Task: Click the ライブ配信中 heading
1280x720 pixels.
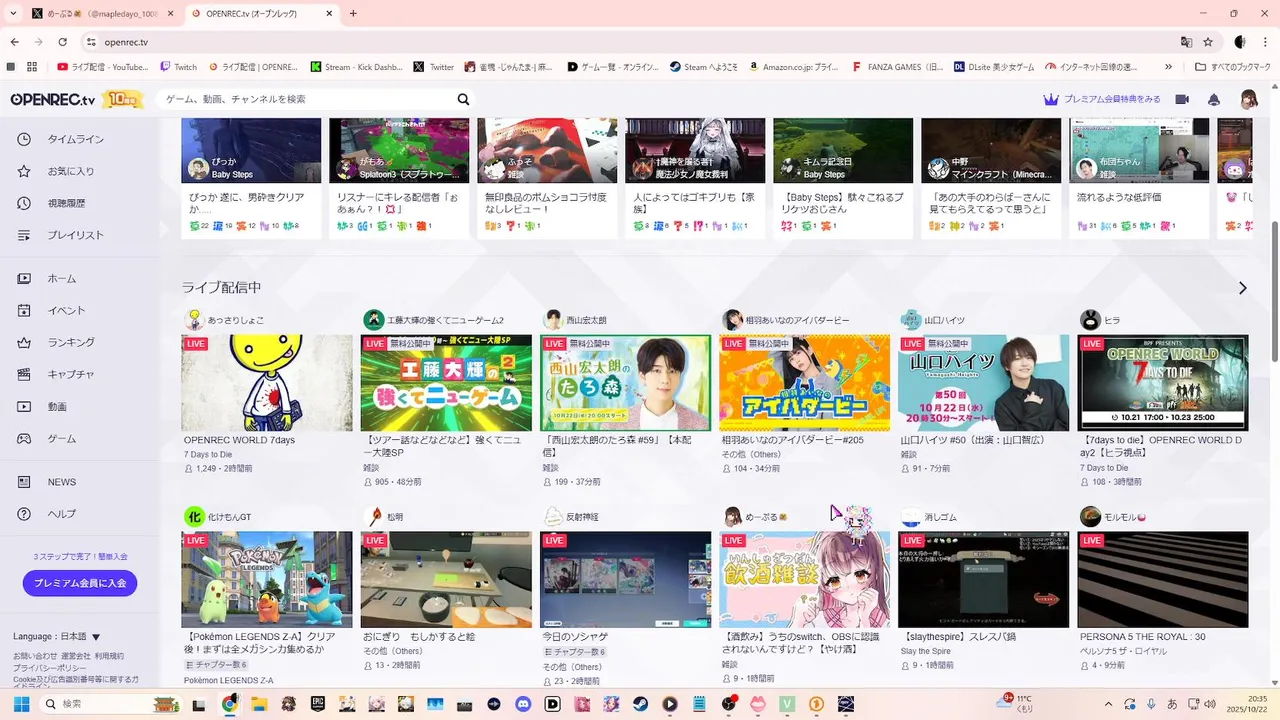Action: [221, 287]
